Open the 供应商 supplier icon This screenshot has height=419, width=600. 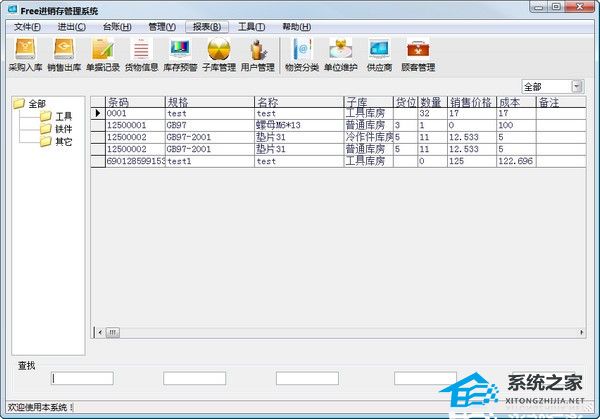pos(379,55)
